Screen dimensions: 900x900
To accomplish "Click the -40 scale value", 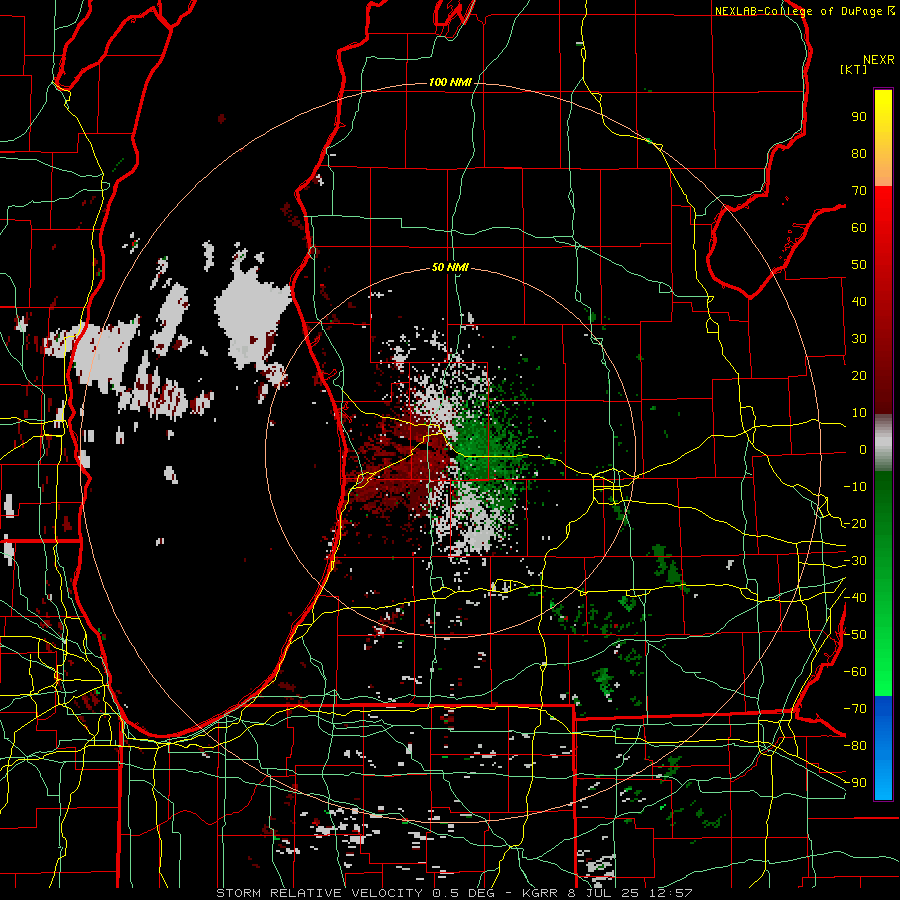I will (855, 598).
